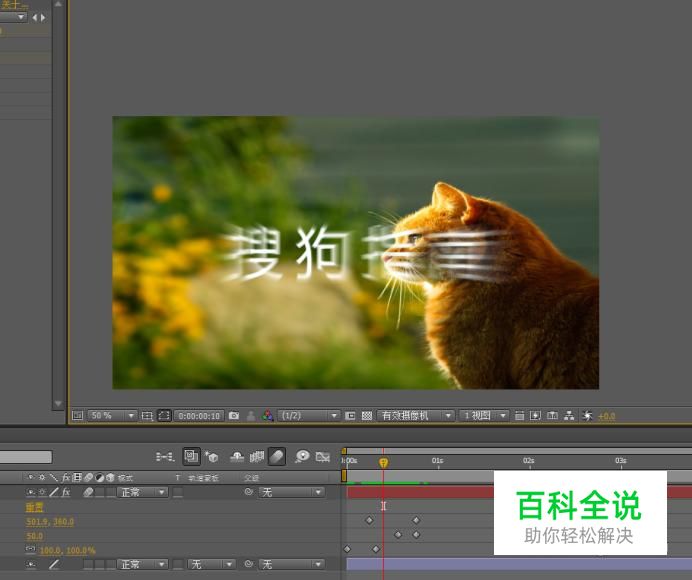The height and width of the screenshot is (580, 692).
Task: Click the 03s mark on the time ruler
Action: 621,460
